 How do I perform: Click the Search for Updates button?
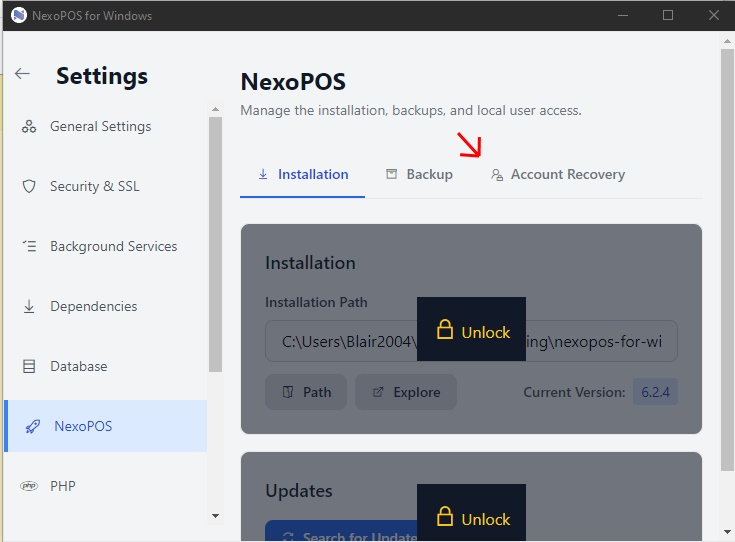click(341, 532)
